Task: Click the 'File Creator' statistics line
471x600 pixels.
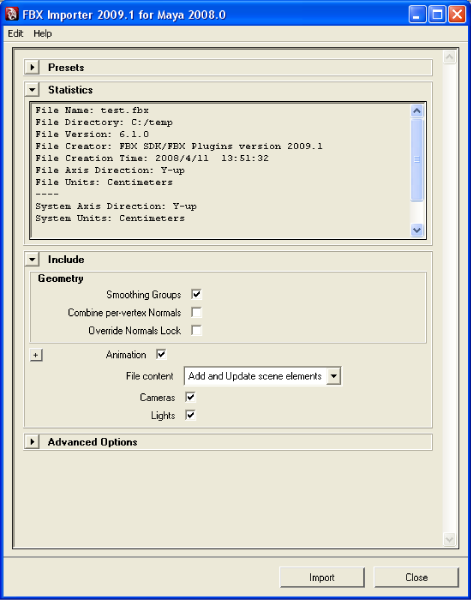Action: (x=179, y=146)
